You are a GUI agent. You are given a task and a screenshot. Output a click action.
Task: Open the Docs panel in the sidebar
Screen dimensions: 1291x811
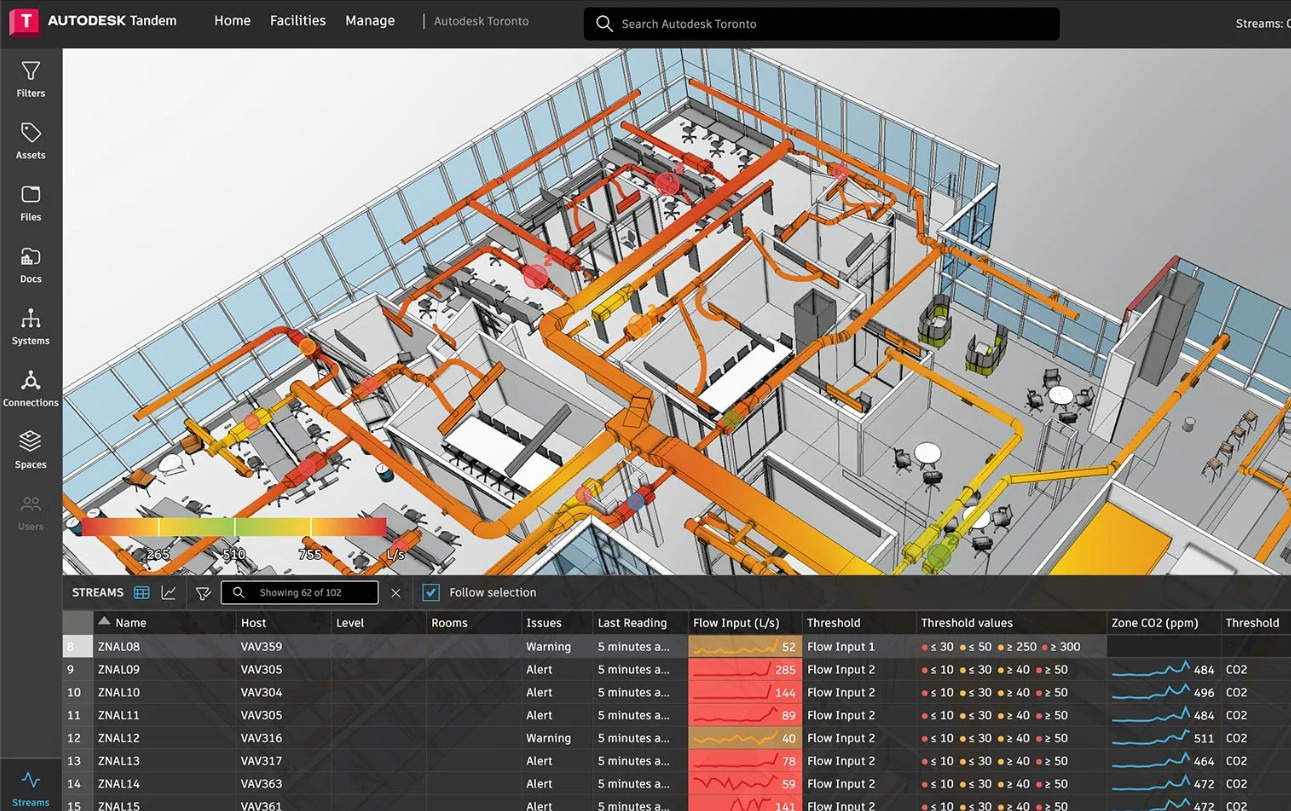[x=31, y=265]
